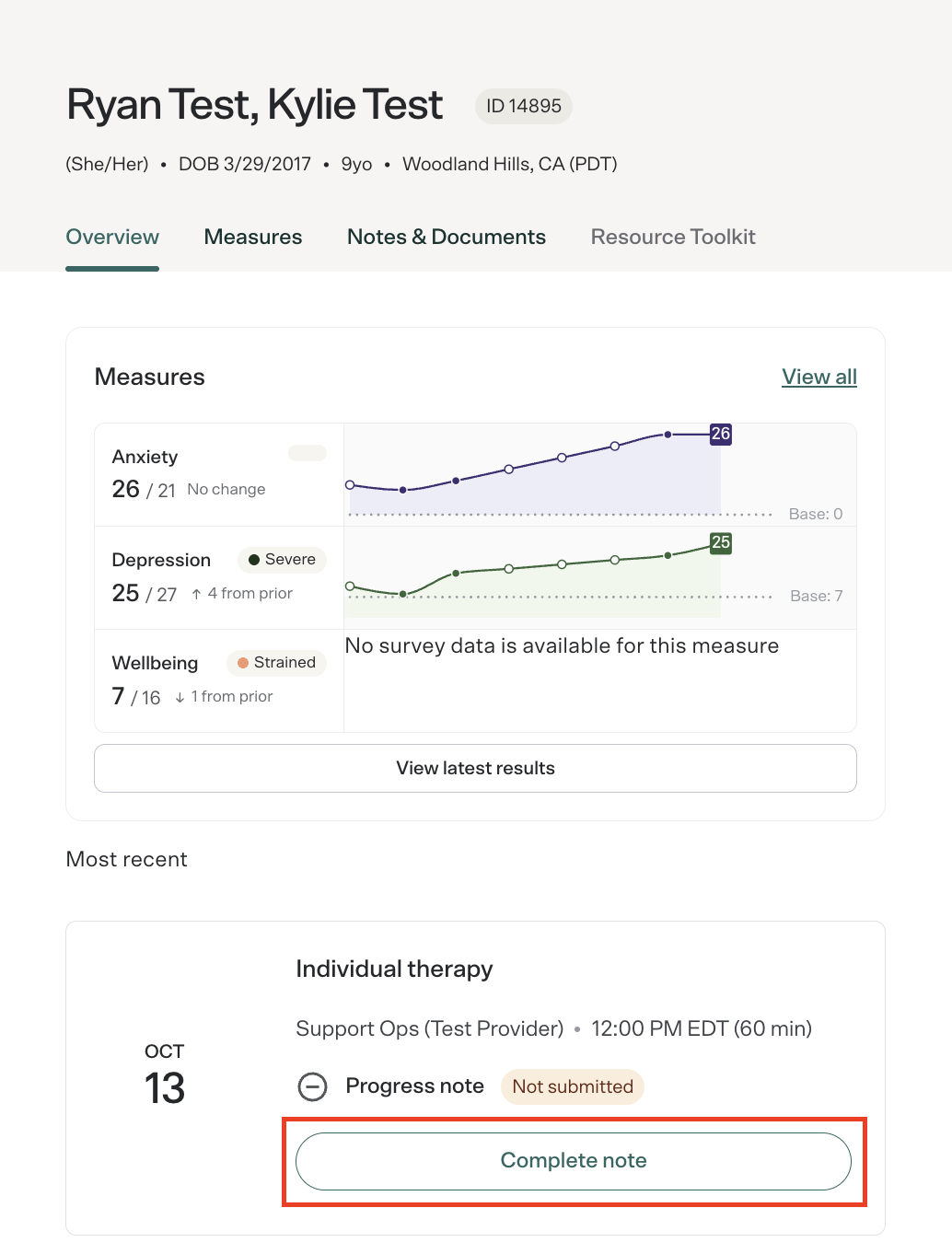Screen dimensions: 952x1254
Task: Click the (She/Her) pronouns text
Action: (107, 164)
